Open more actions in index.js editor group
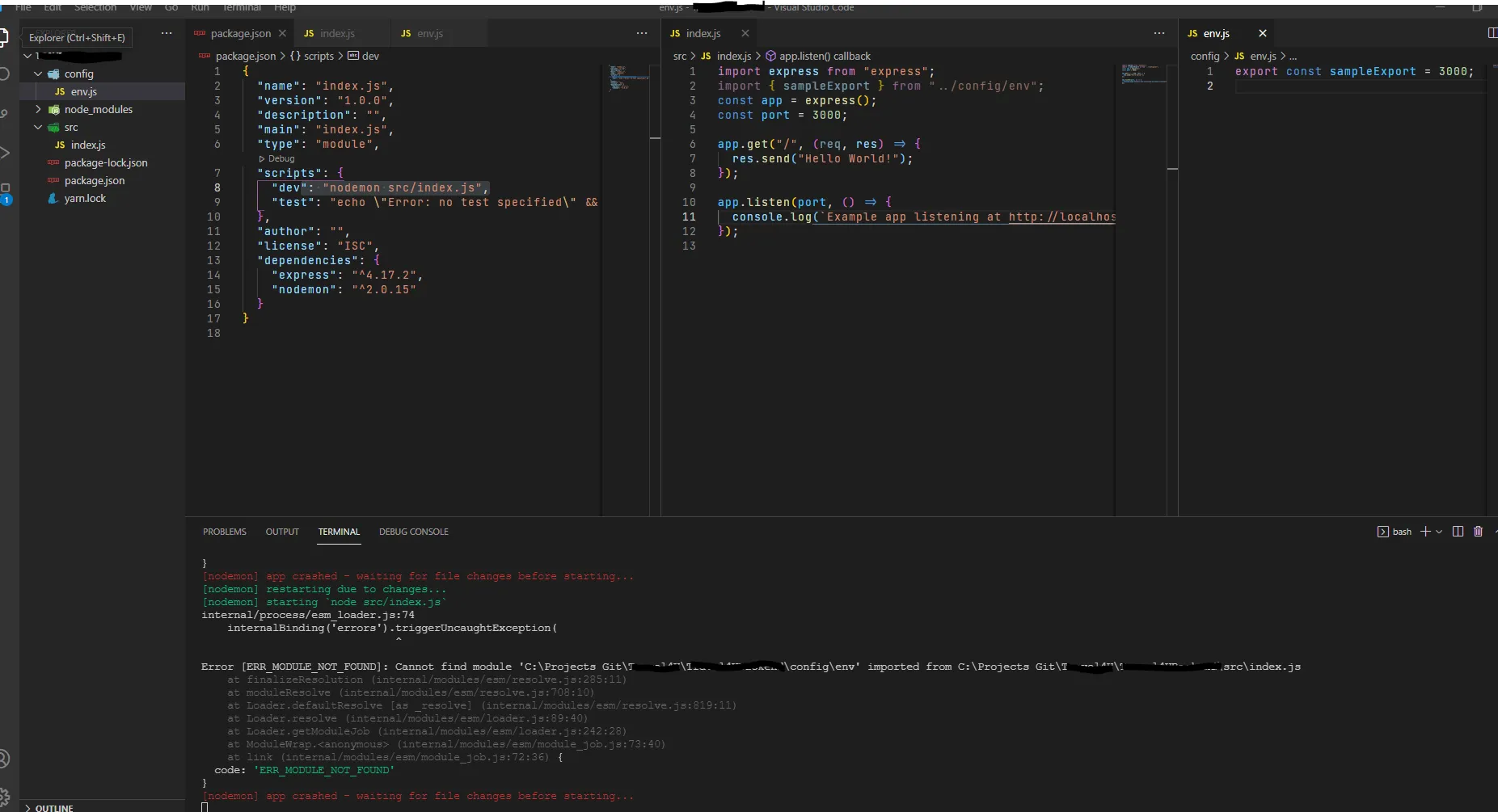Image resolution: width=1498 pixels, height=812 pixels. pyautogui.click(x=1159, y=33)
